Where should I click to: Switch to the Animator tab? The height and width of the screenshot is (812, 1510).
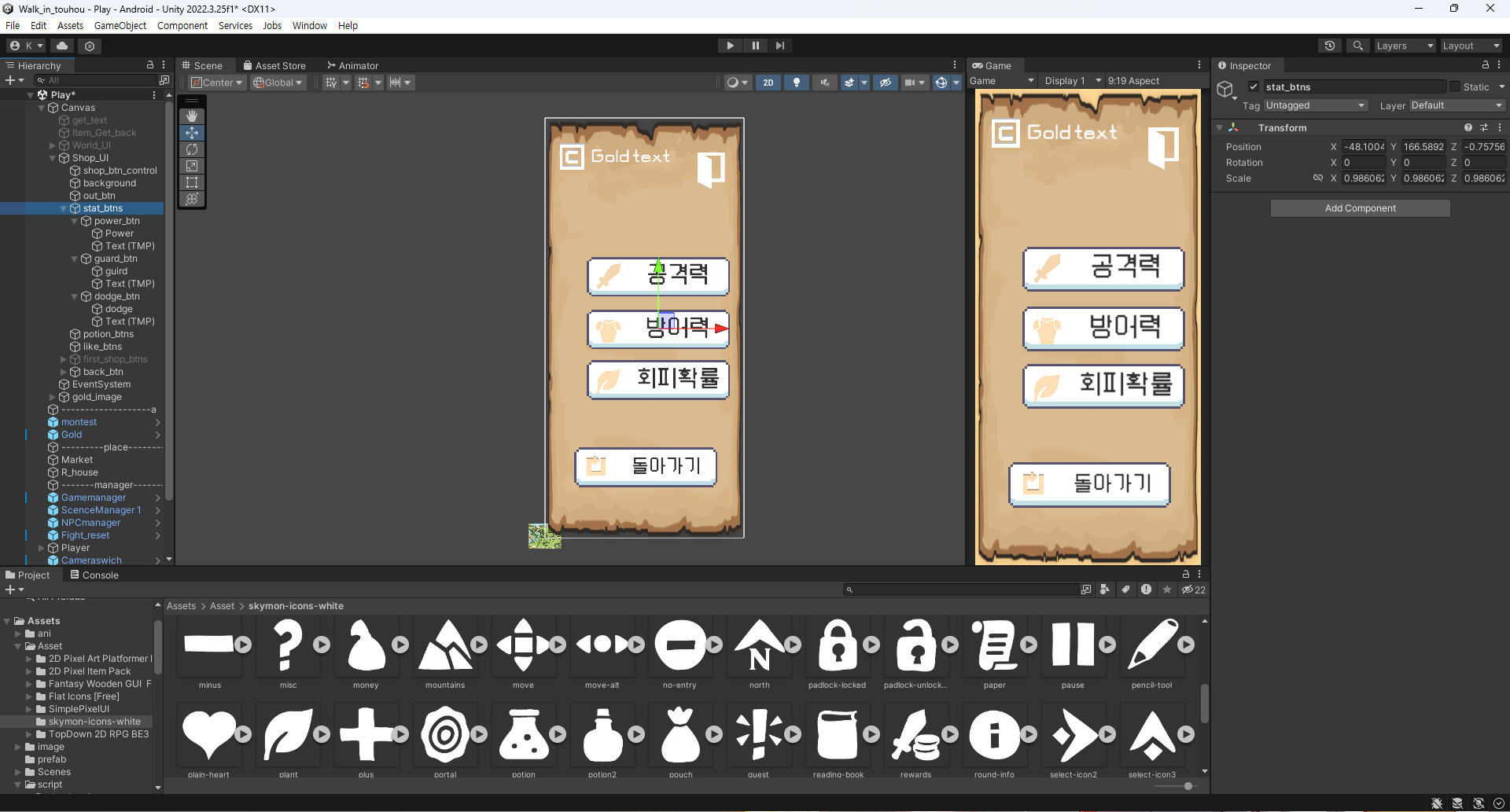pos(353,66)
